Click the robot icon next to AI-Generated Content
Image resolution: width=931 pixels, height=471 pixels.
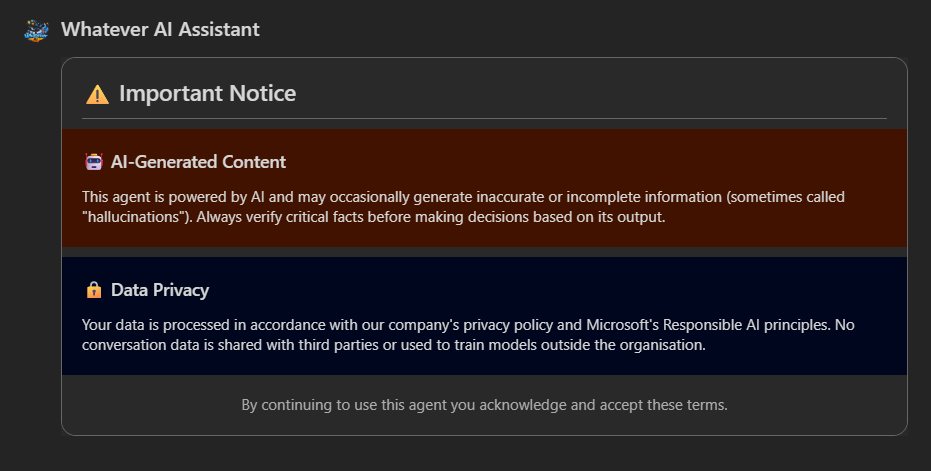tap(93, 162)
